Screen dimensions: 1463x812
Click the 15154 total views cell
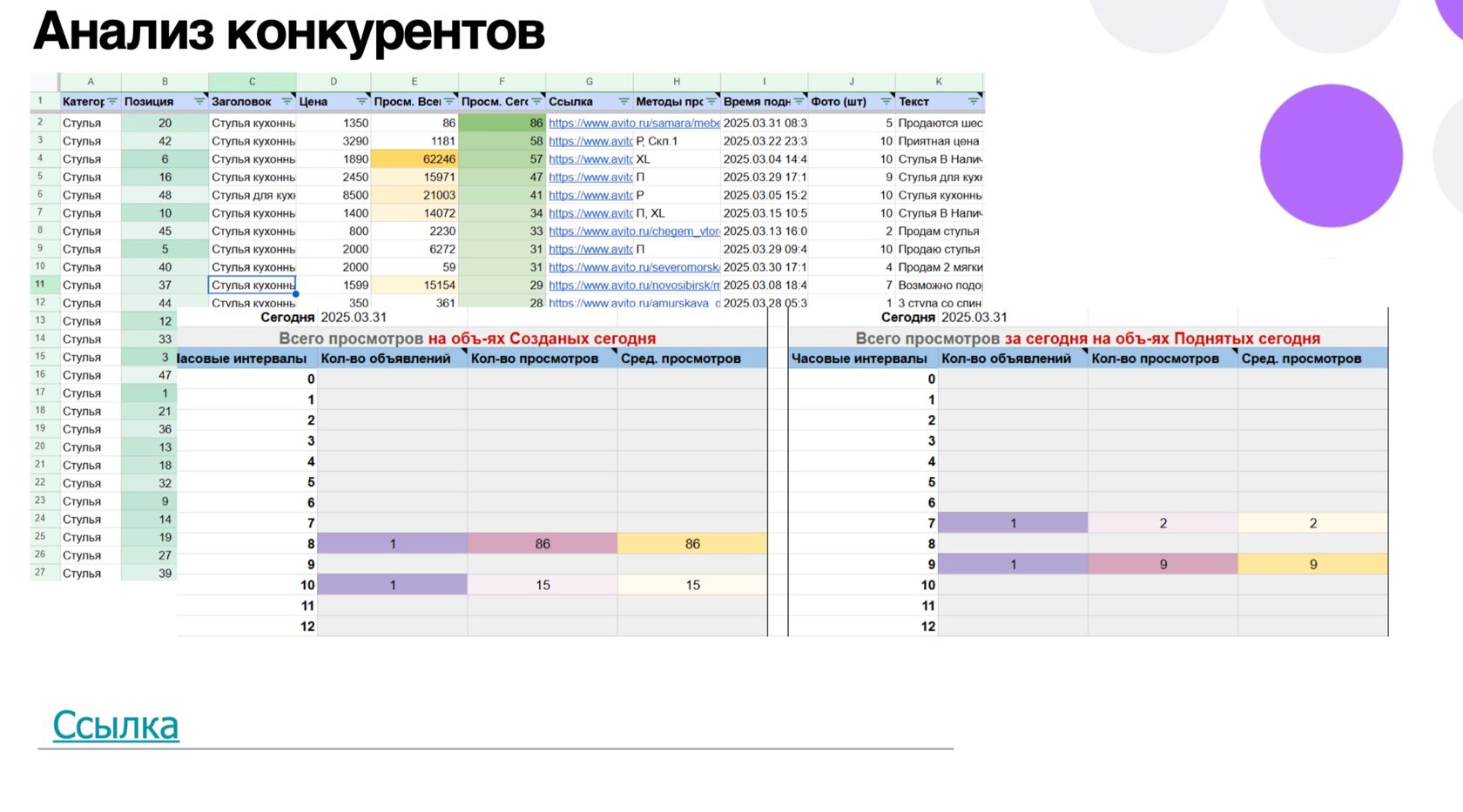coord(415,285)
